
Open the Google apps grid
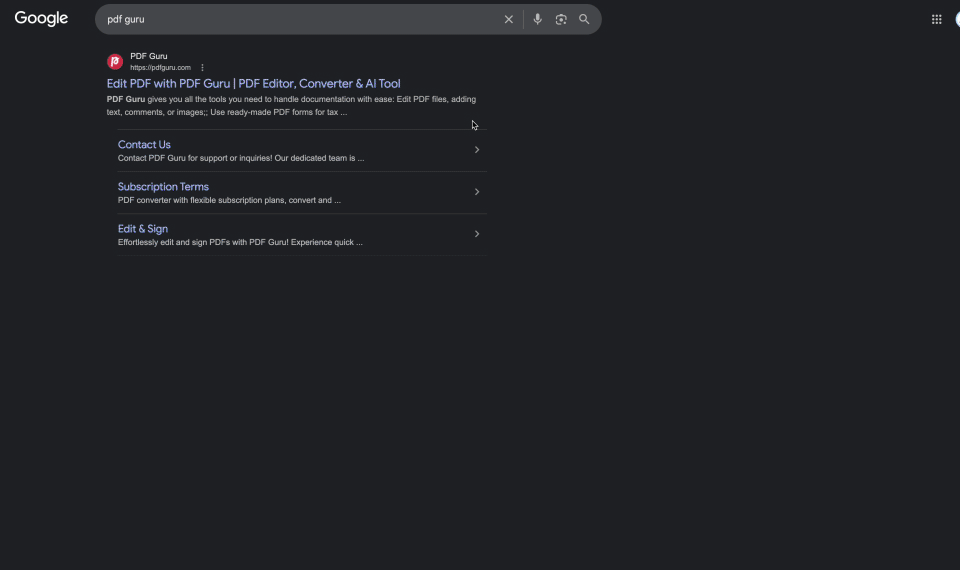pyautogui.click(x=936, y=20)
